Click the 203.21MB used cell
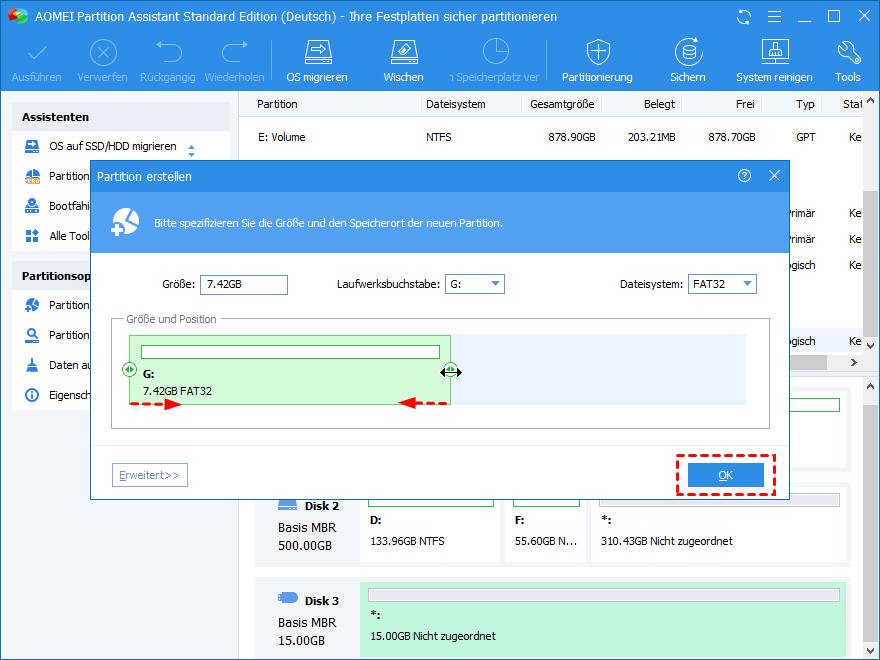Image resolution: width=880 pixels, height=660 pixels. (652, 137)
